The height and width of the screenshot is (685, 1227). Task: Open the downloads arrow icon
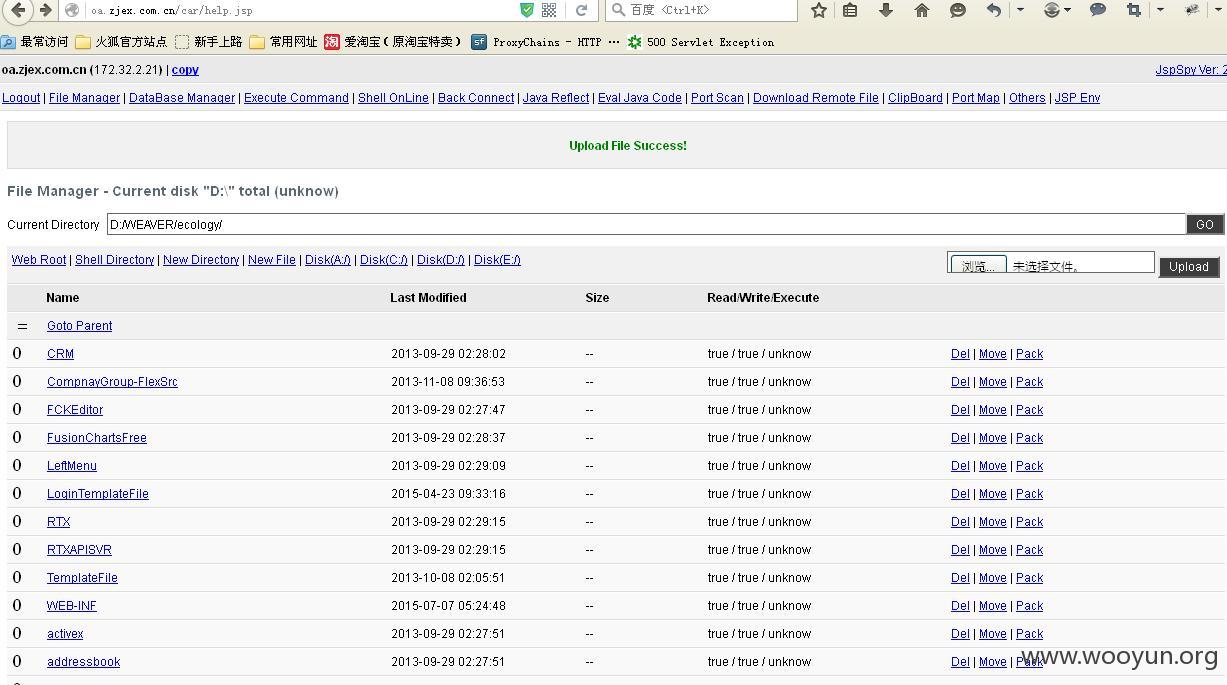[x=886, y=10]
